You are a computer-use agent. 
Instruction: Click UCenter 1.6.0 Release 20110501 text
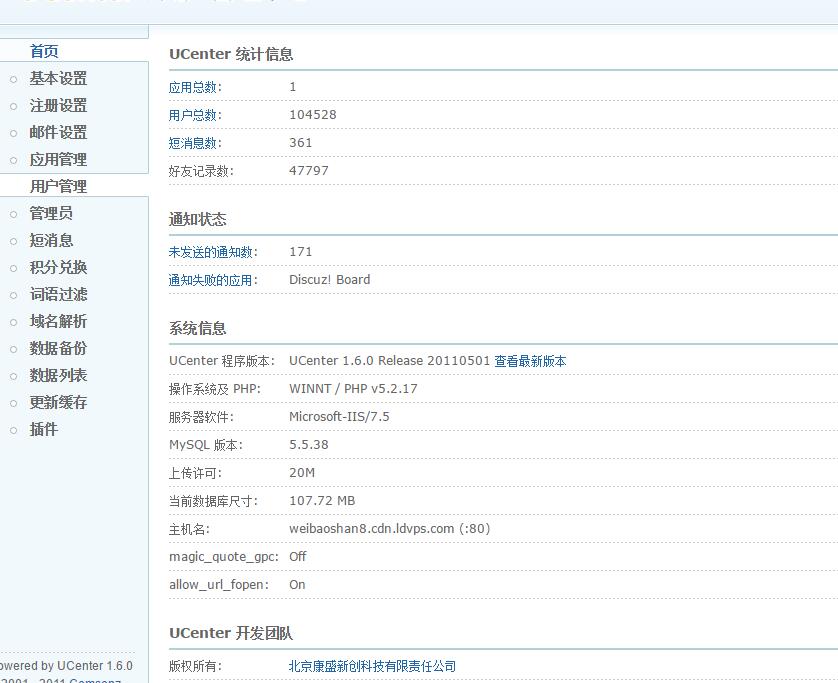pyautogui.click(x=390, y=361)
